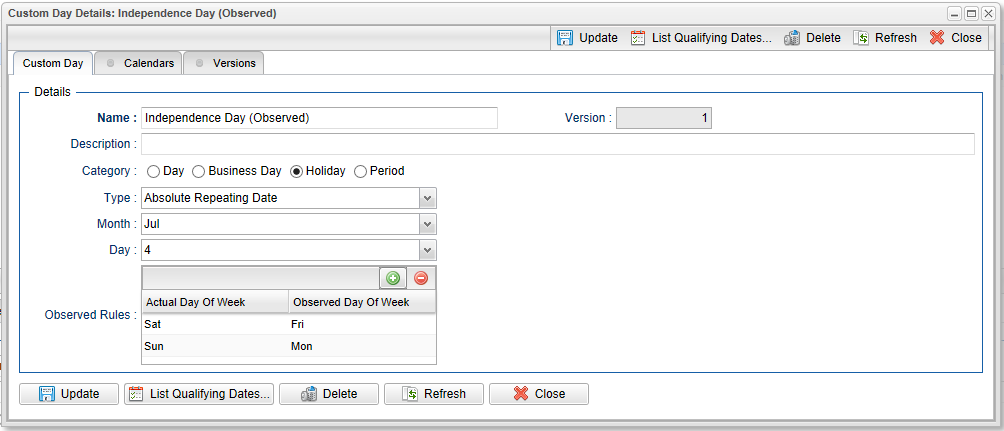Click the red X Close toolbar icon
Viewport: 1004px width, 431px height.
(x=937, y=38)
